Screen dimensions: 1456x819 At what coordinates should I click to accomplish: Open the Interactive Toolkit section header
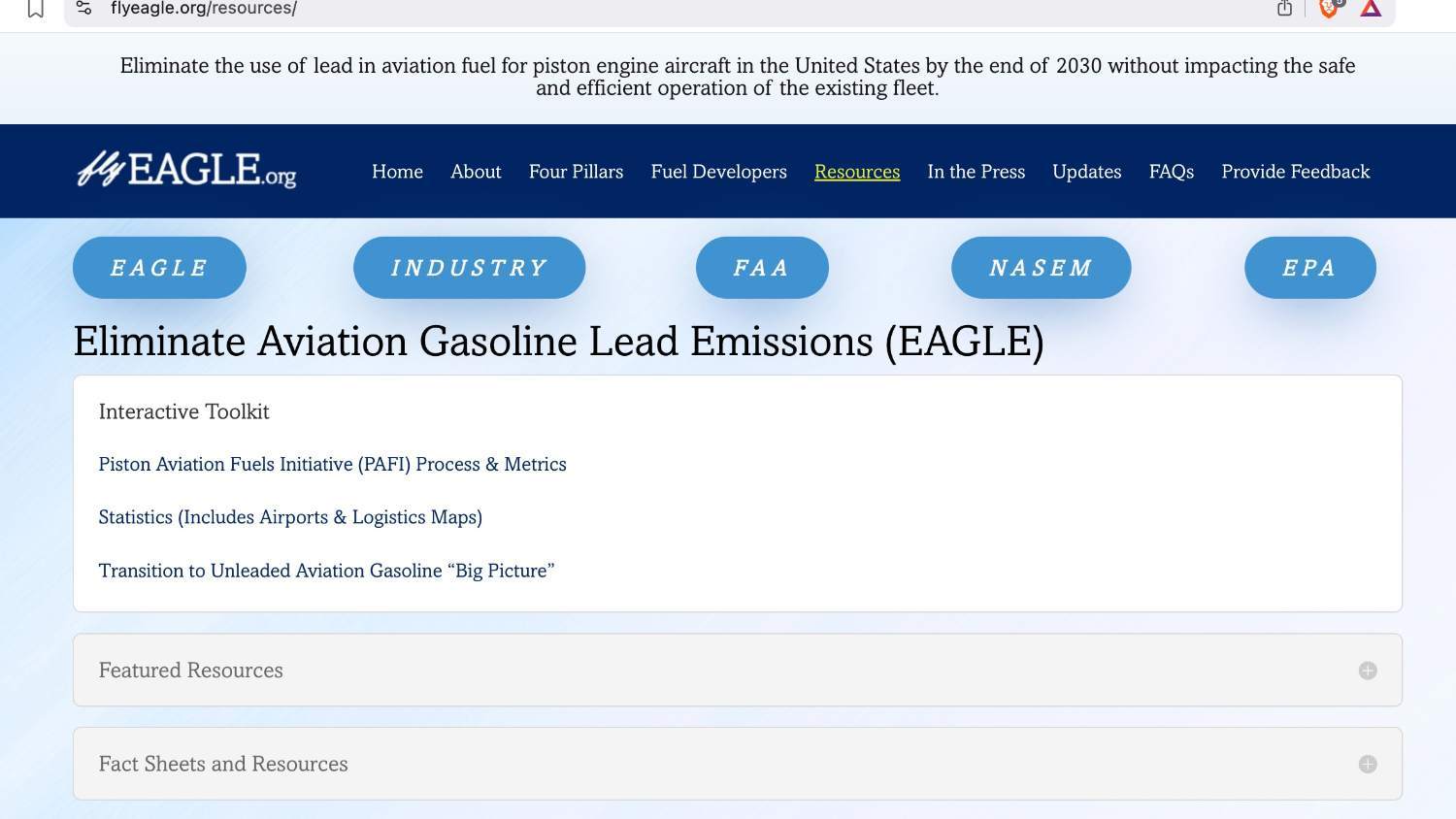(183, 411)
